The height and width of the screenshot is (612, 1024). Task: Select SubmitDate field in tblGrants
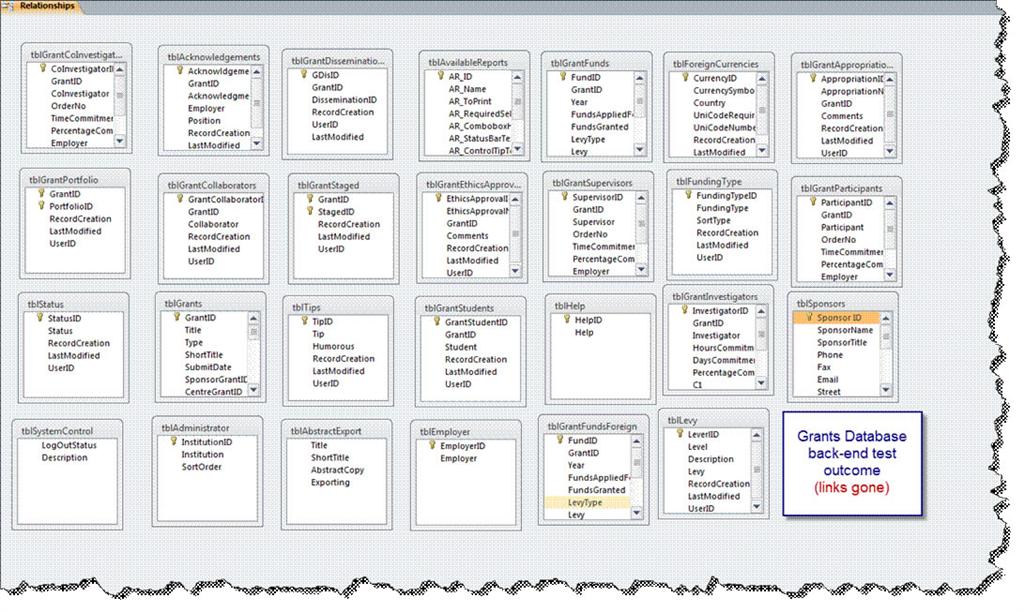tap(208, 367)
